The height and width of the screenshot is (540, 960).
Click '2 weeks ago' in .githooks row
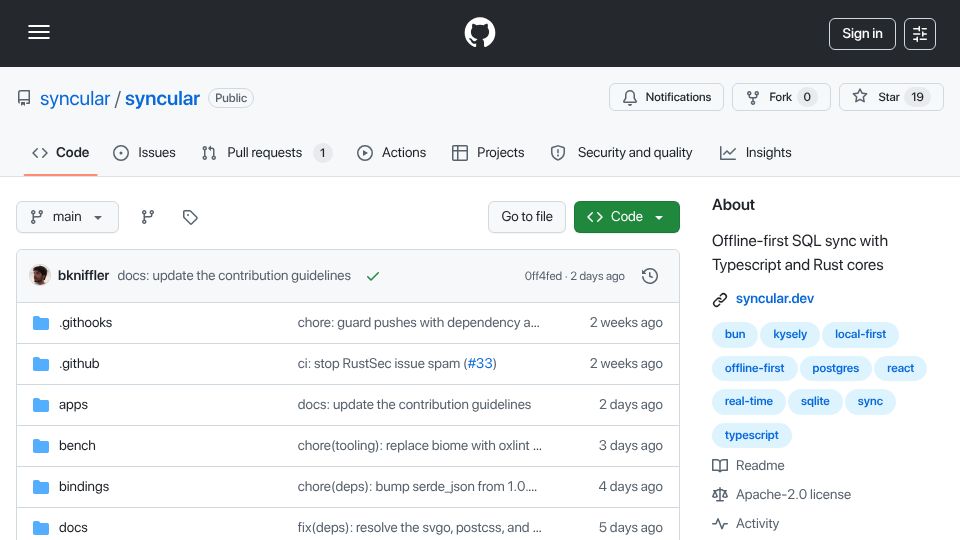pos(626,323)
